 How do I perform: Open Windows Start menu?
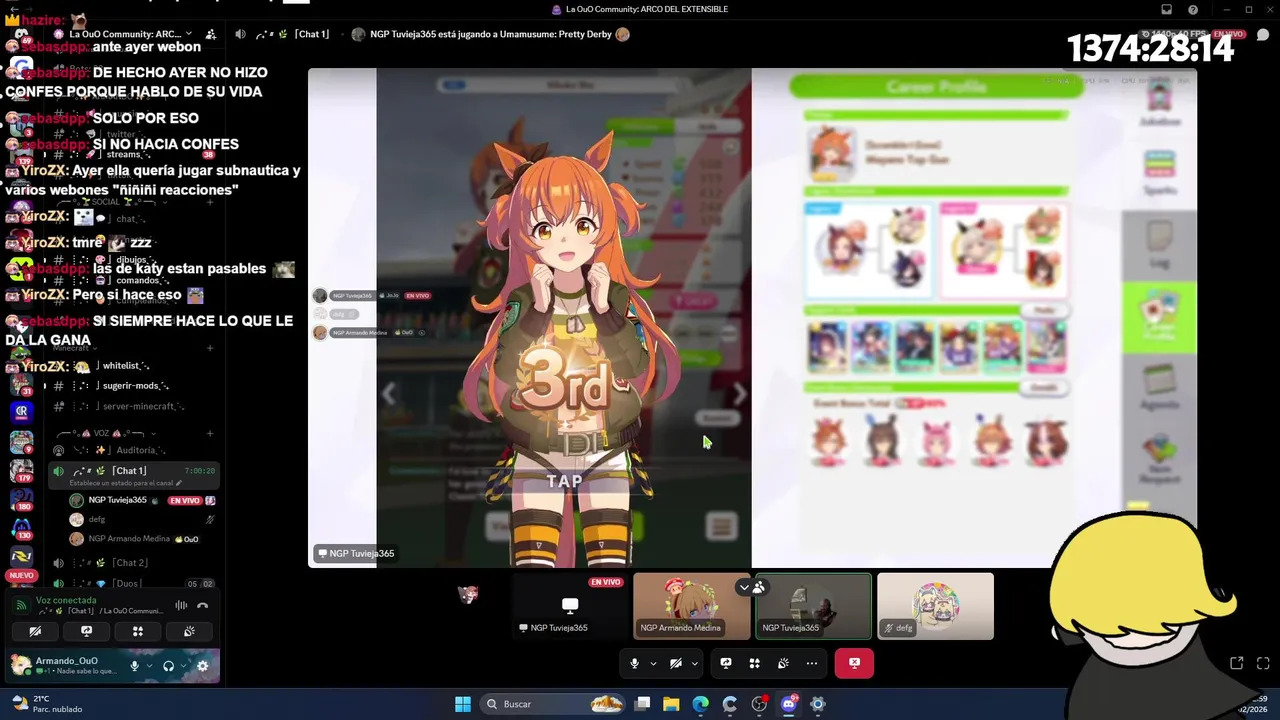[x=463, y=704]
